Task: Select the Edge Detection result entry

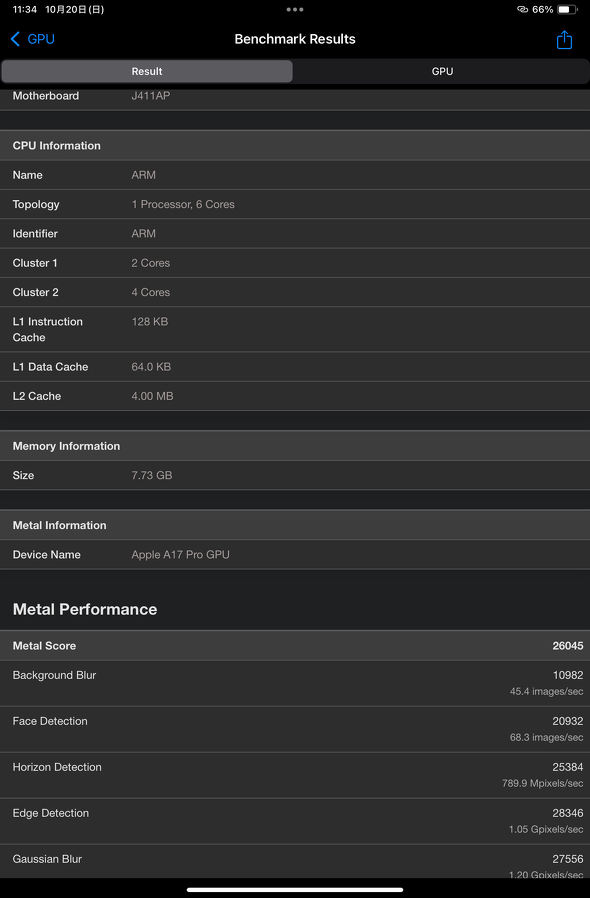Action: click(295, 821)
